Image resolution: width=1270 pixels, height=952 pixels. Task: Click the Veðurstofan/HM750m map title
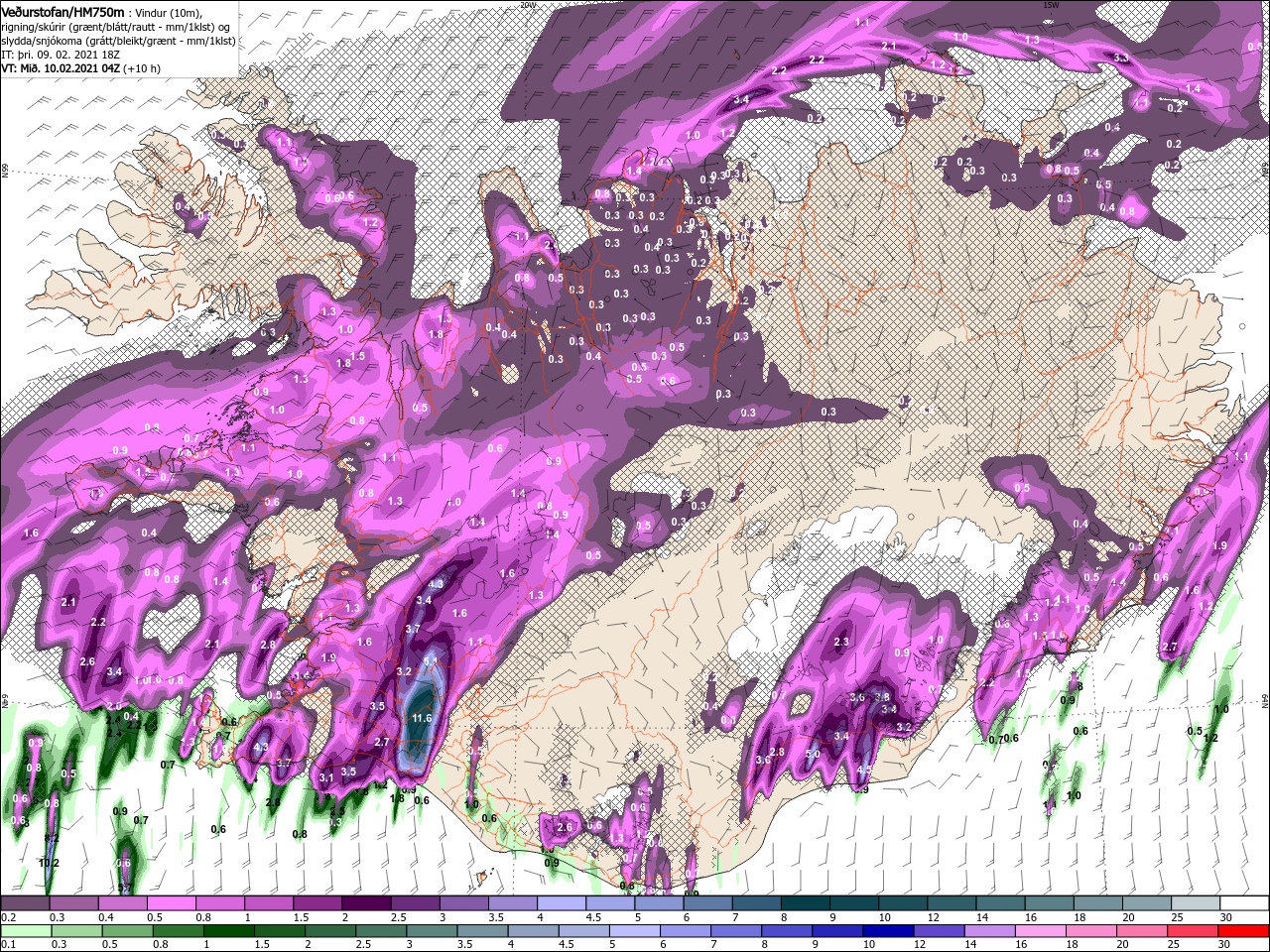pos(63,11)
